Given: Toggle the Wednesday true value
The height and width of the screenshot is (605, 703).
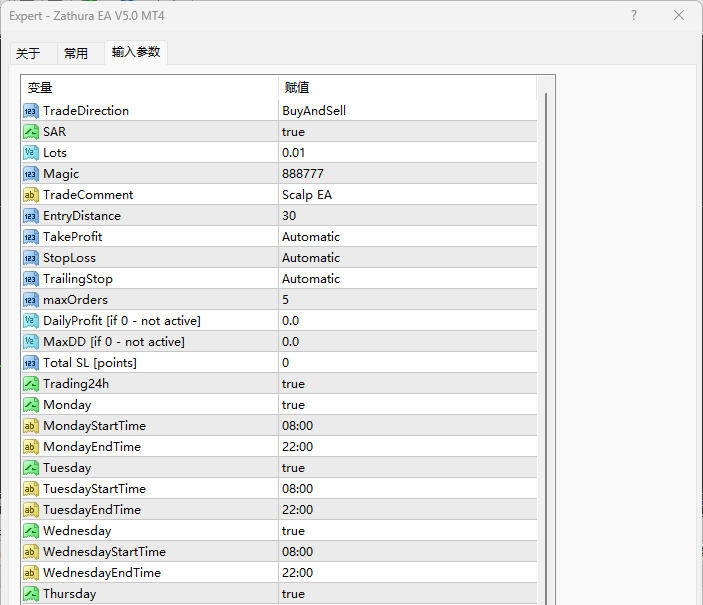Looking at the screenshot, I should [x=293, y=531].
